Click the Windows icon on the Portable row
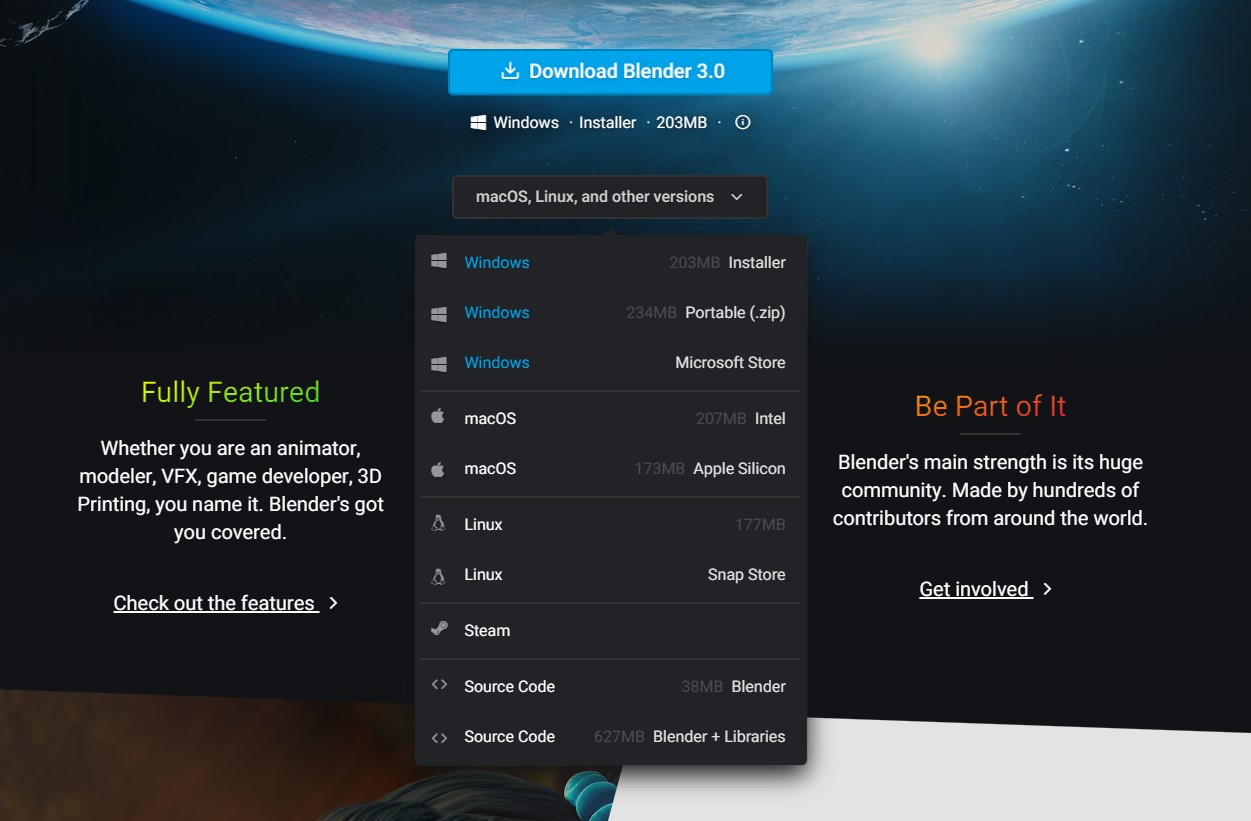1251x821 pixels. click(x=438, y=313)
